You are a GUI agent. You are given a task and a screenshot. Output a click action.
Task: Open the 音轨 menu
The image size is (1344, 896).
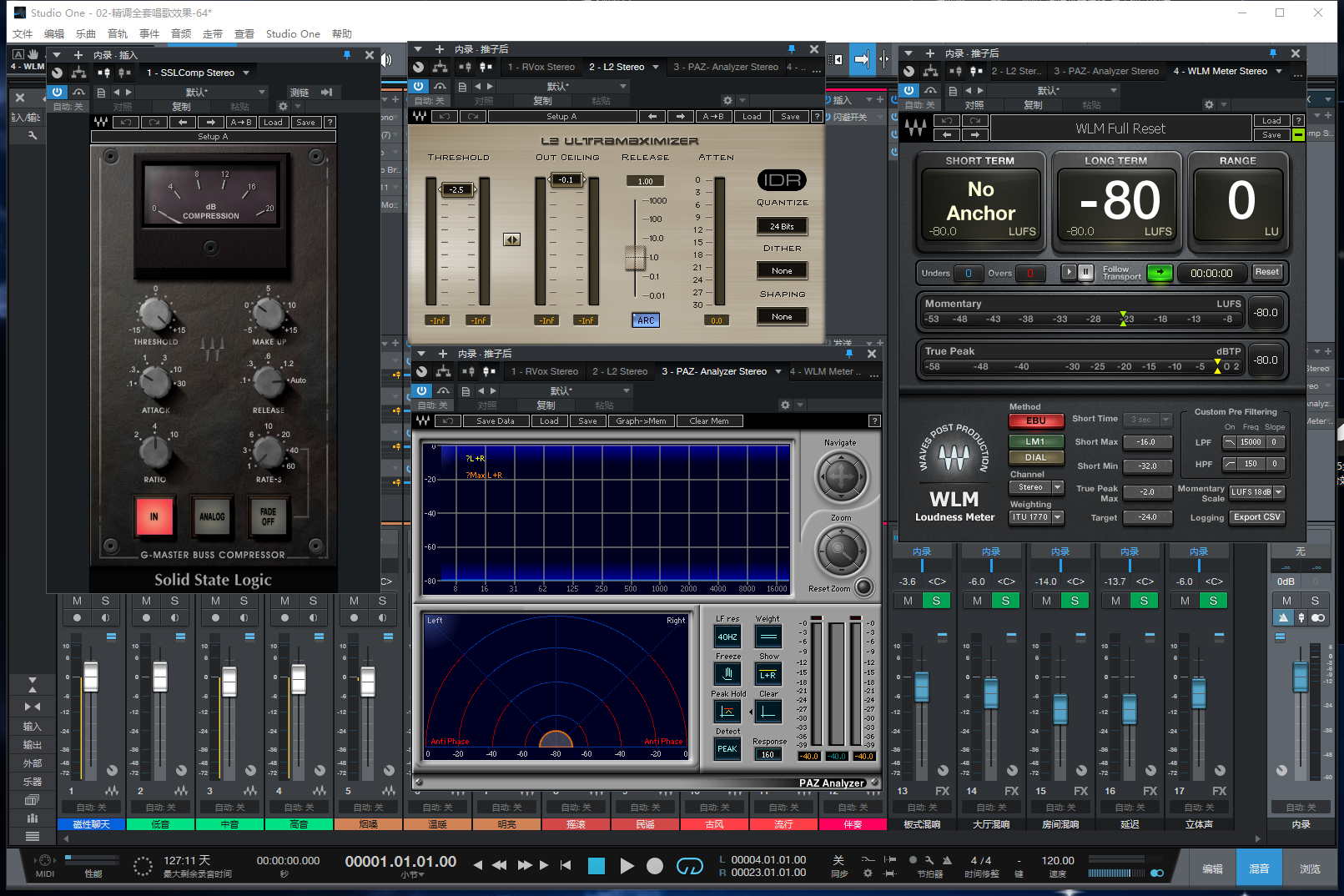pos(118,34)
